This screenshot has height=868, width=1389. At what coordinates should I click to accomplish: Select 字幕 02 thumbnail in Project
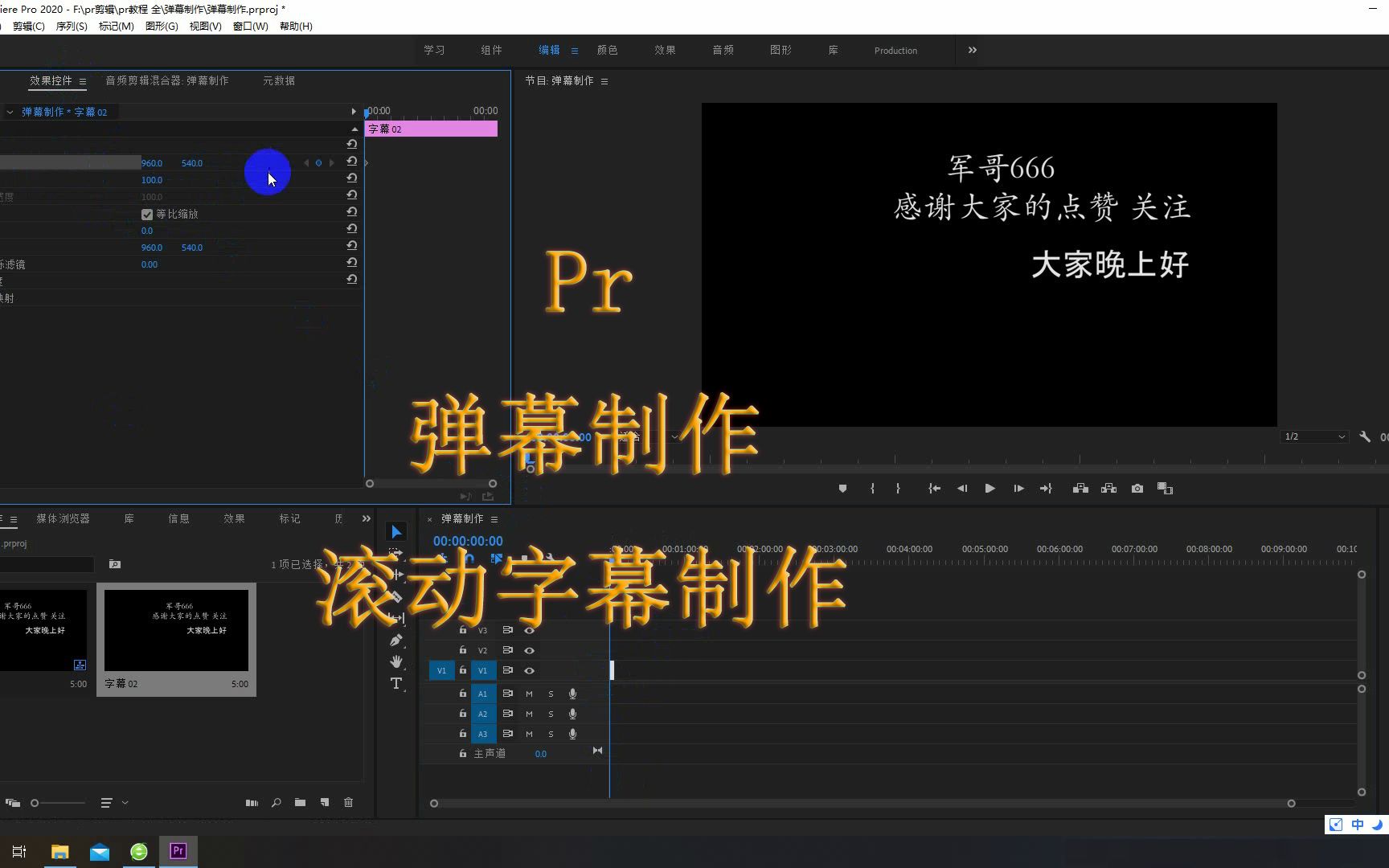(x=176, y=630)
